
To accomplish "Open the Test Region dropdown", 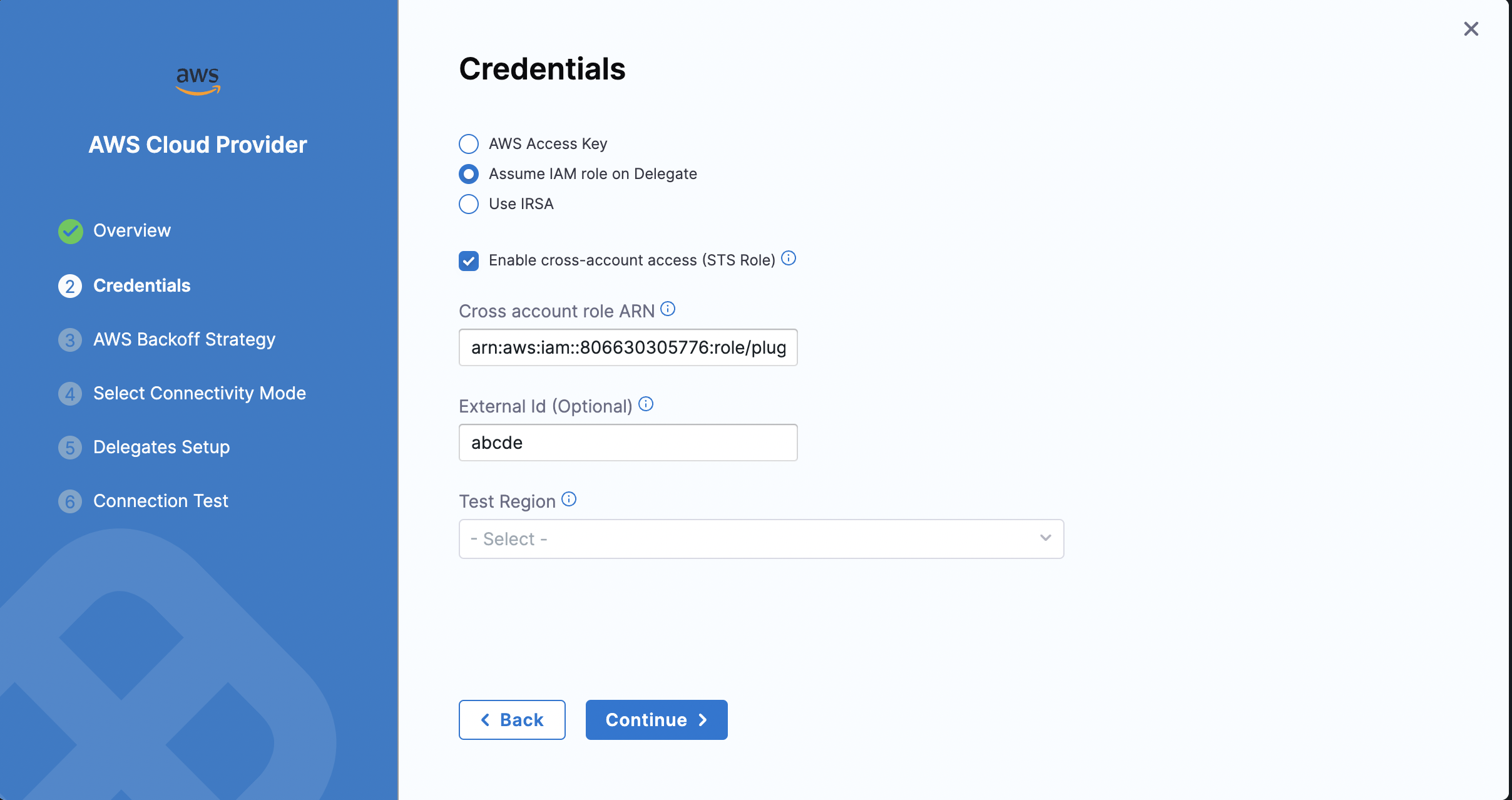I will (x=751, y=539).
